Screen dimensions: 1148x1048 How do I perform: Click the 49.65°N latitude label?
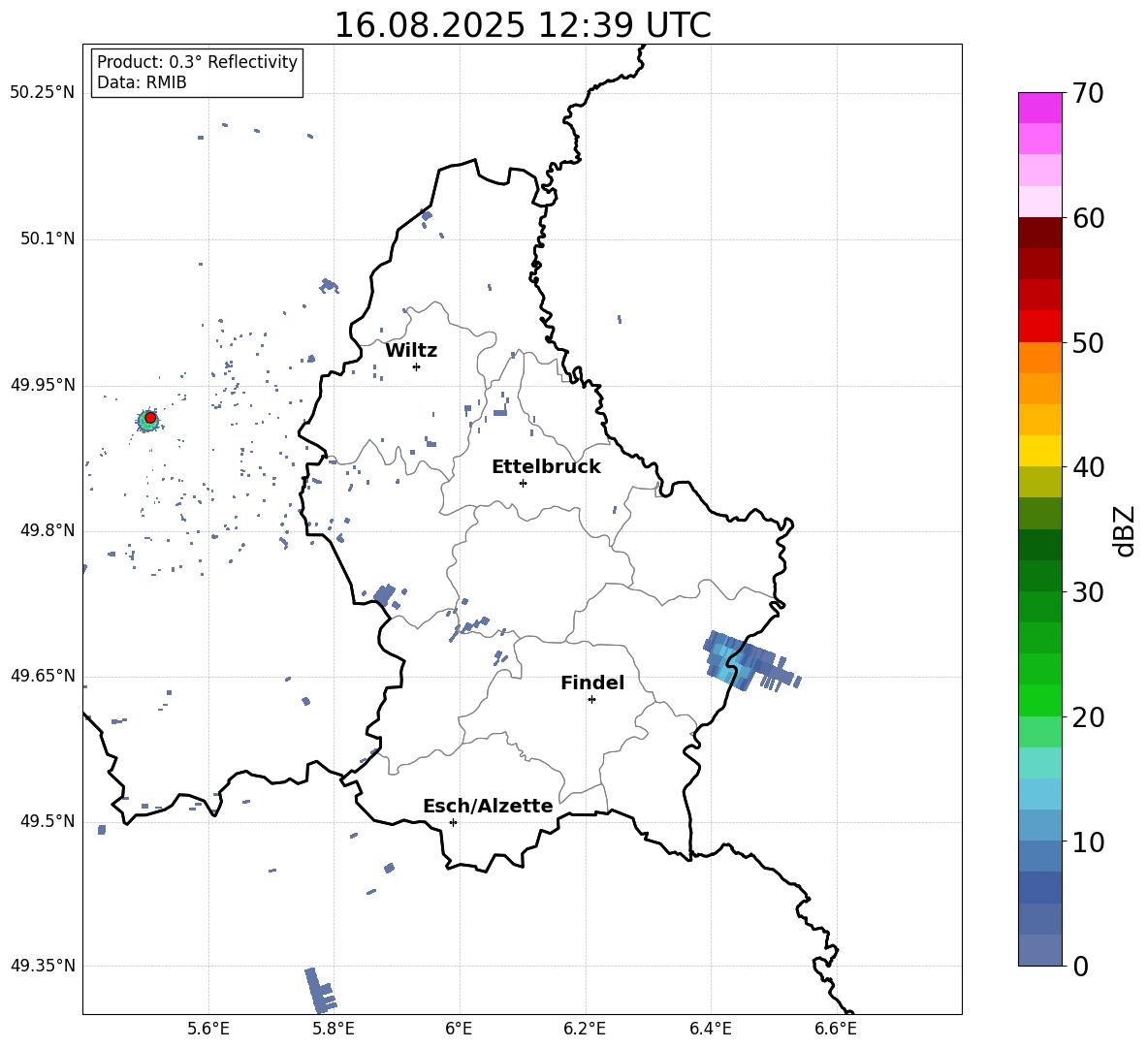pyautogui.click(x=43, y=675)
